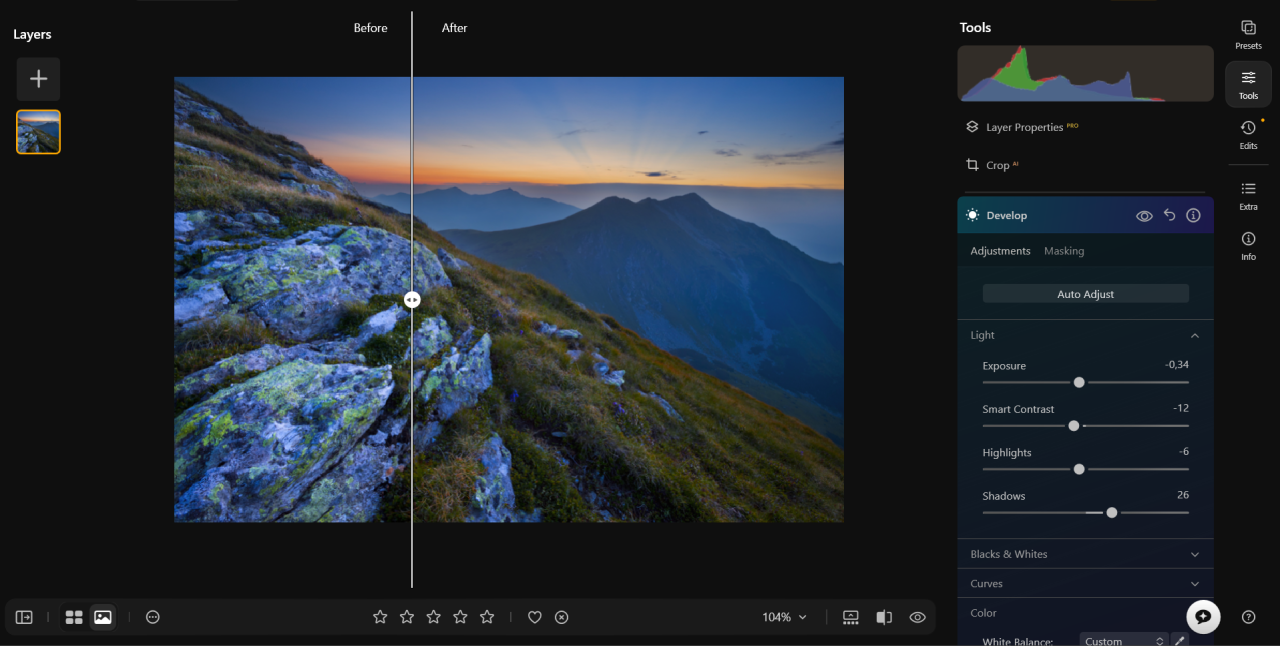Reset Develop adjustments with undo arrow
Viewport: 1280px width, 646px height.
coord(1169,215)
